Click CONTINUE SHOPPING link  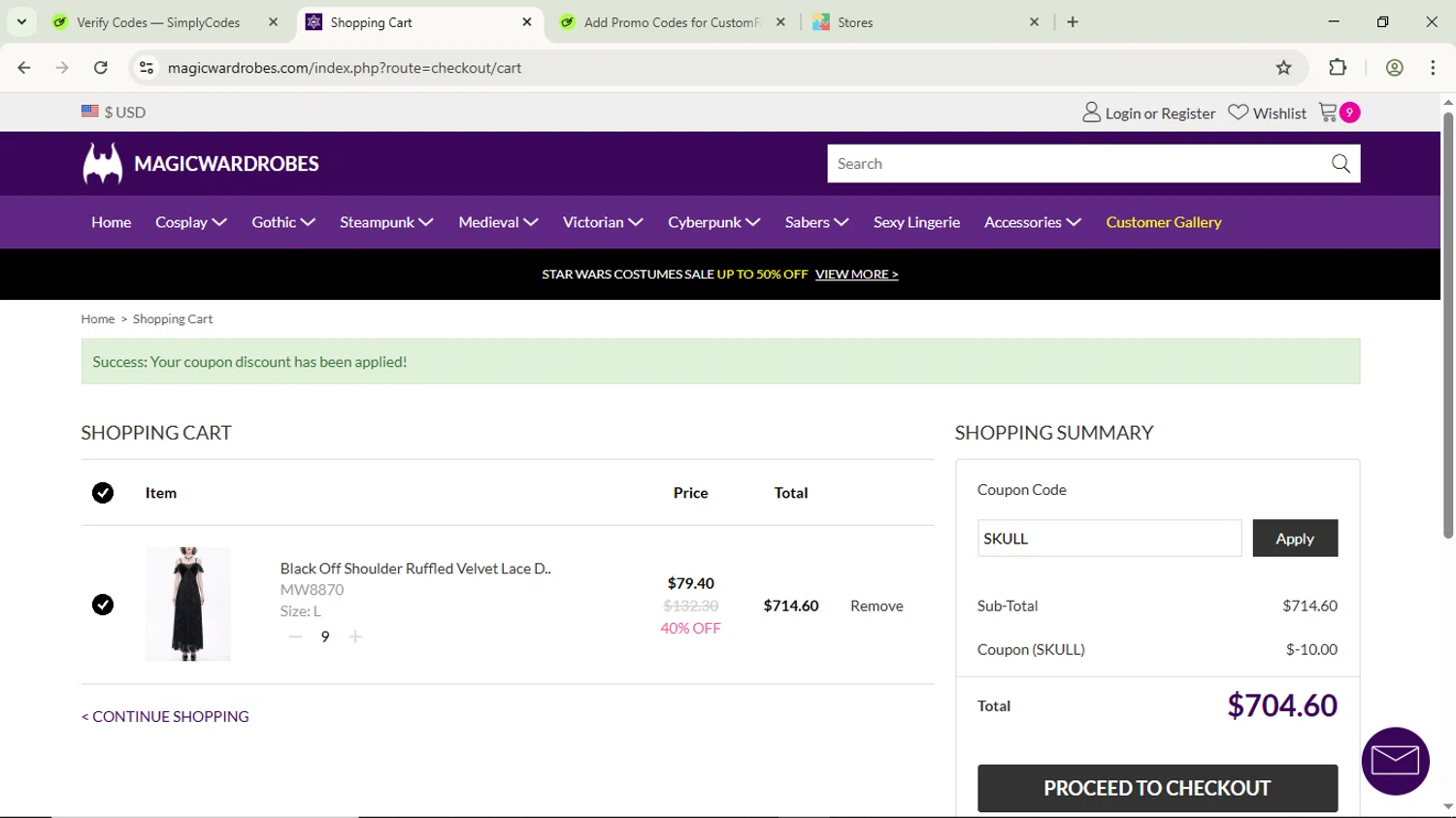click(x=165, y=716)
